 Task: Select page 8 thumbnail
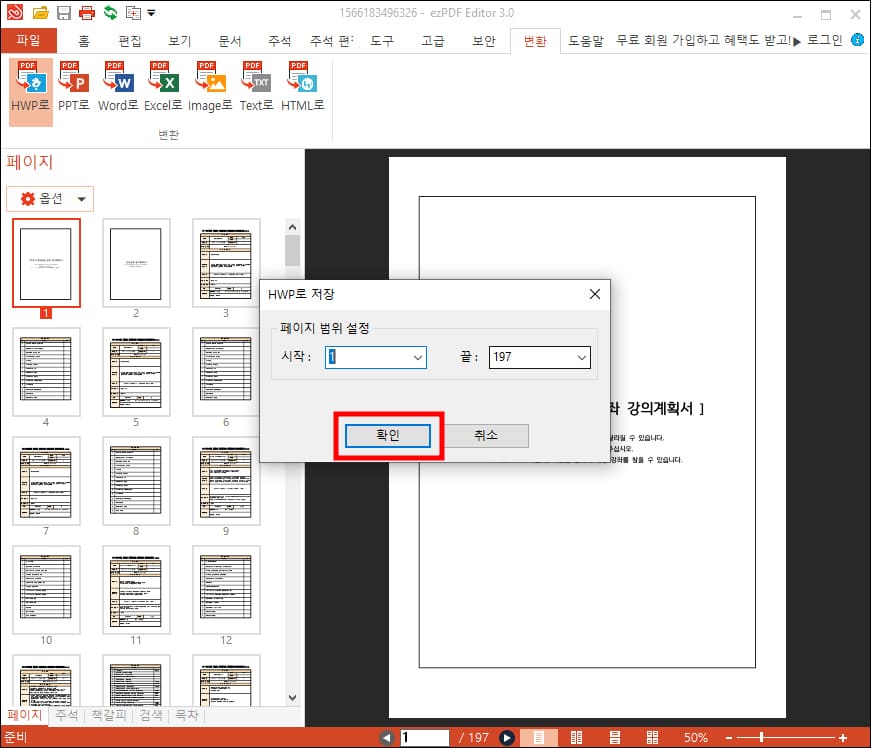pos(136,481)
